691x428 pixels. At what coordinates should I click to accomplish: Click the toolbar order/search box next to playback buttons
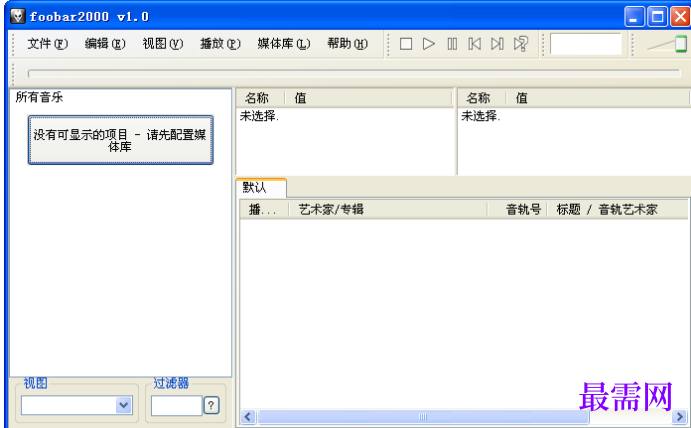pos(586,44)
